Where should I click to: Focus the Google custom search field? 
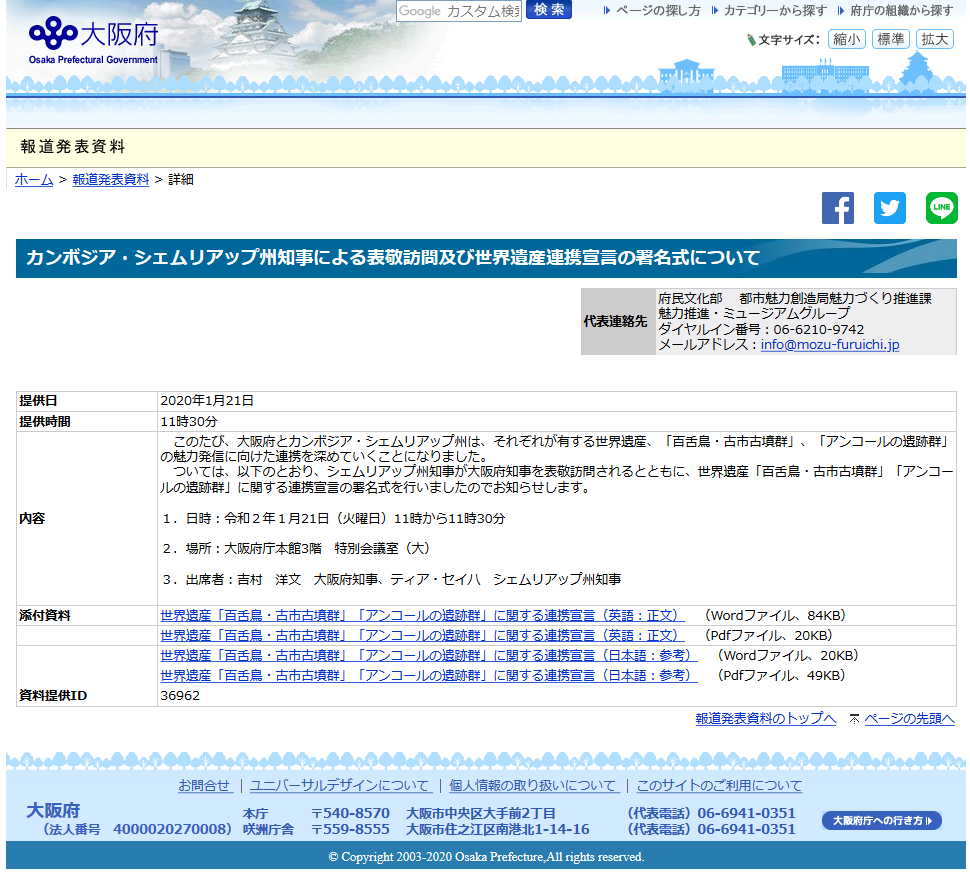tap(459, 11)
